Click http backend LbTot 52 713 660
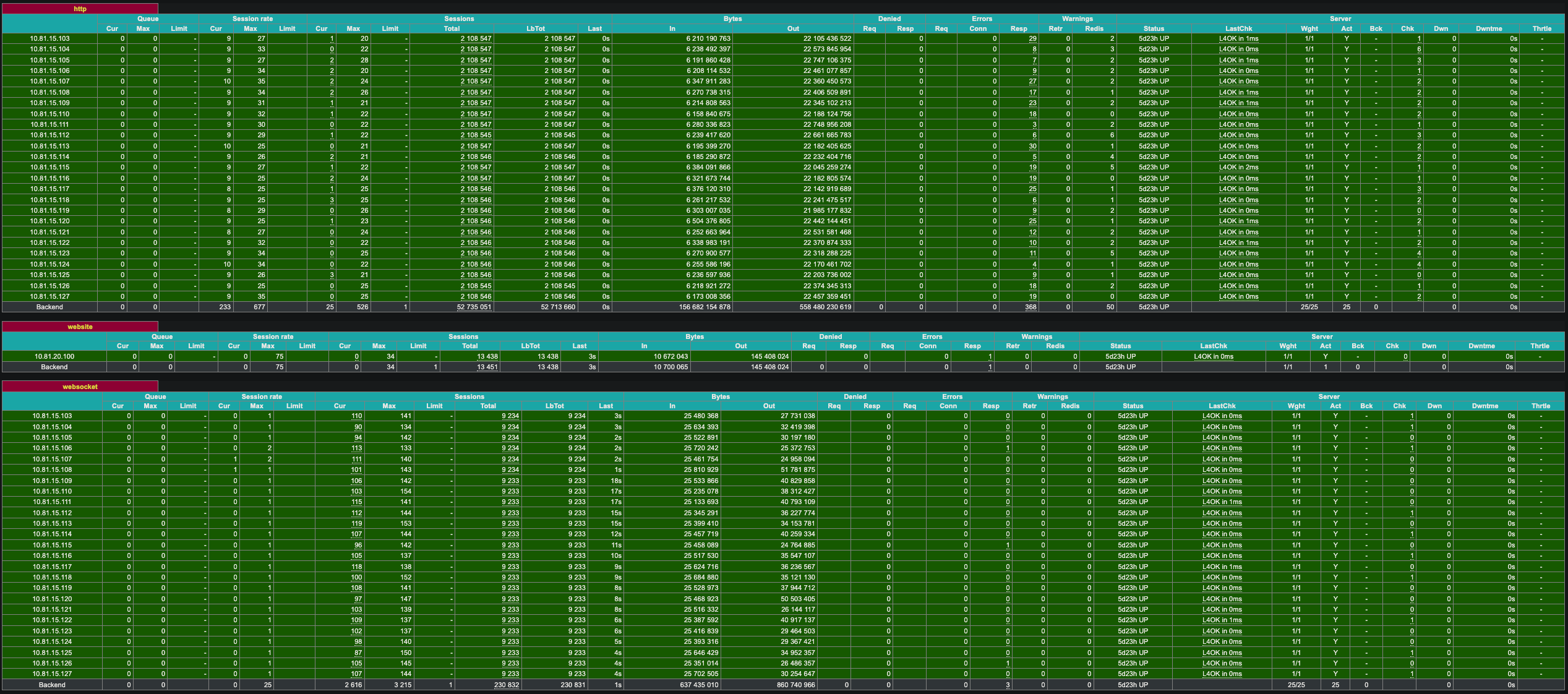 coord(558,307)
